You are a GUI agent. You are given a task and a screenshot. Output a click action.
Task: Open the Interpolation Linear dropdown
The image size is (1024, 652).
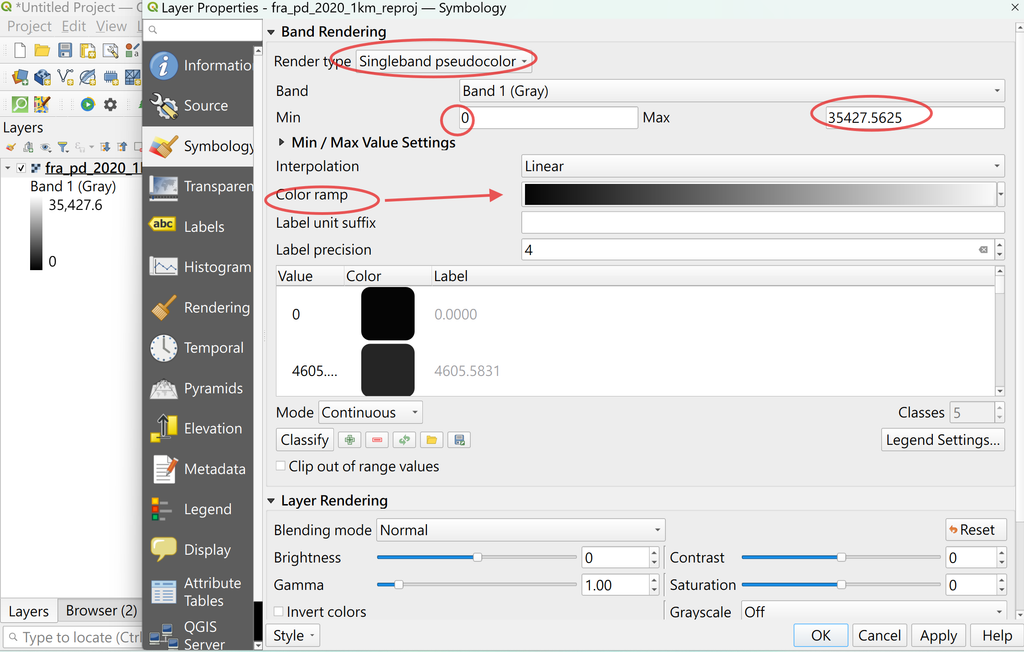point(763,166)
